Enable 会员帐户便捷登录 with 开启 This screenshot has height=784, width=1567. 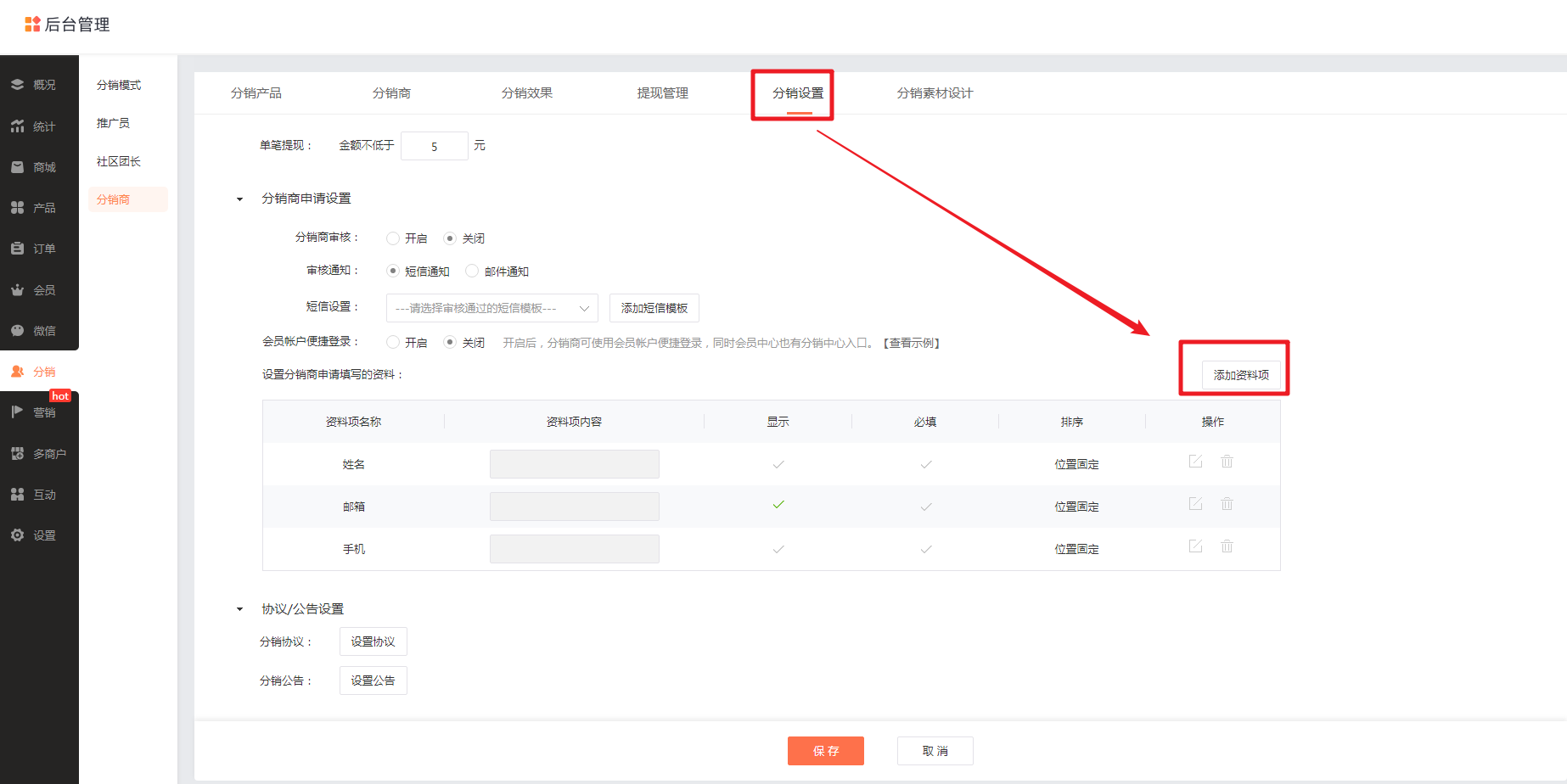[393, 342]
